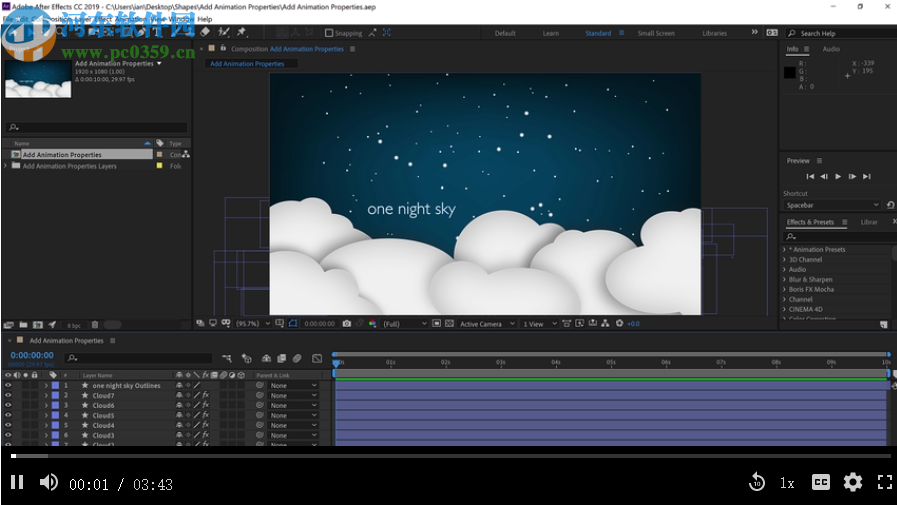Open the Help menu
Image resolution: width=897 pixels, height=505 pixels.
click(x=204, y=19)
